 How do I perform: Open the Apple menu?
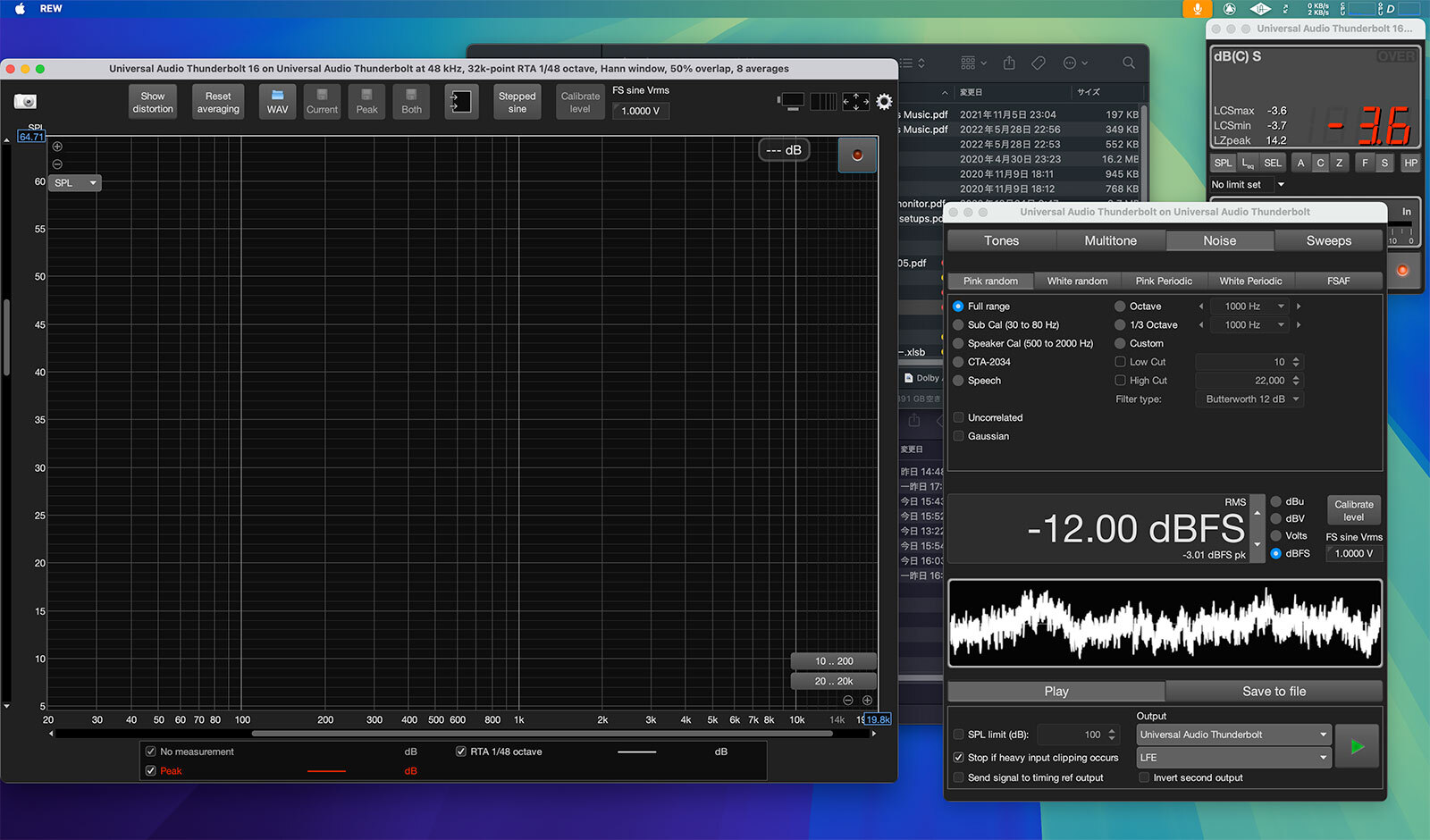click(20, 9)
